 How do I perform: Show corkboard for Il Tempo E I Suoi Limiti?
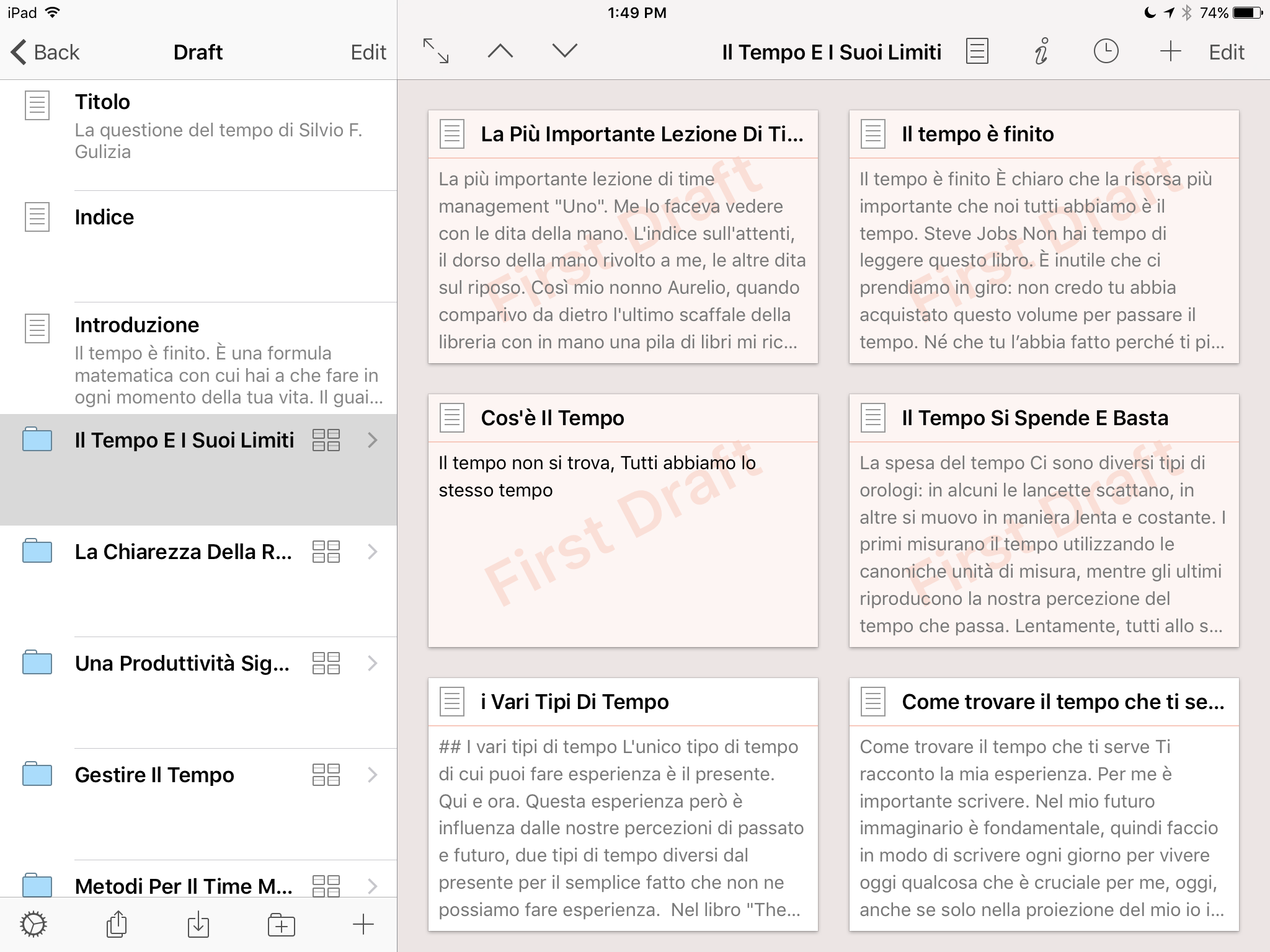coord(326,440)
